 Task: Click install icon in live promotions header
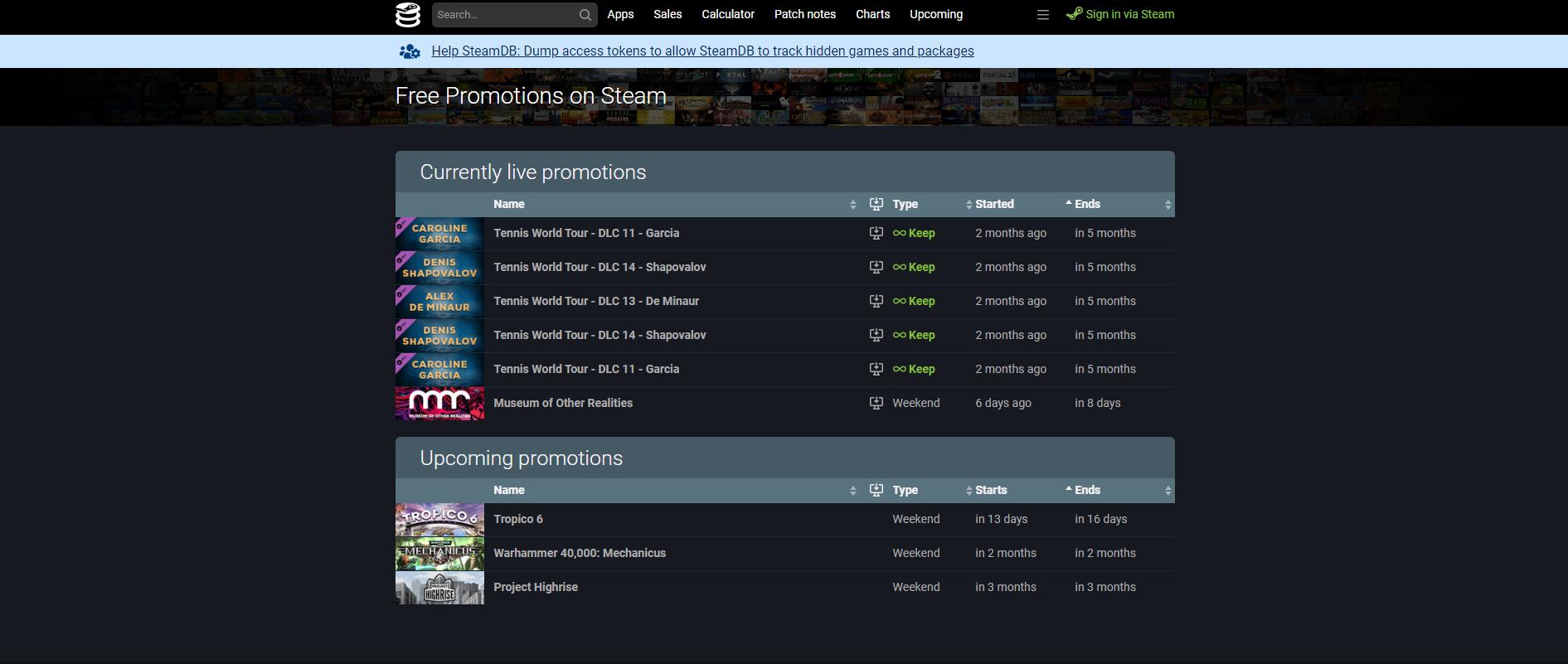click(x=876, y=204)
